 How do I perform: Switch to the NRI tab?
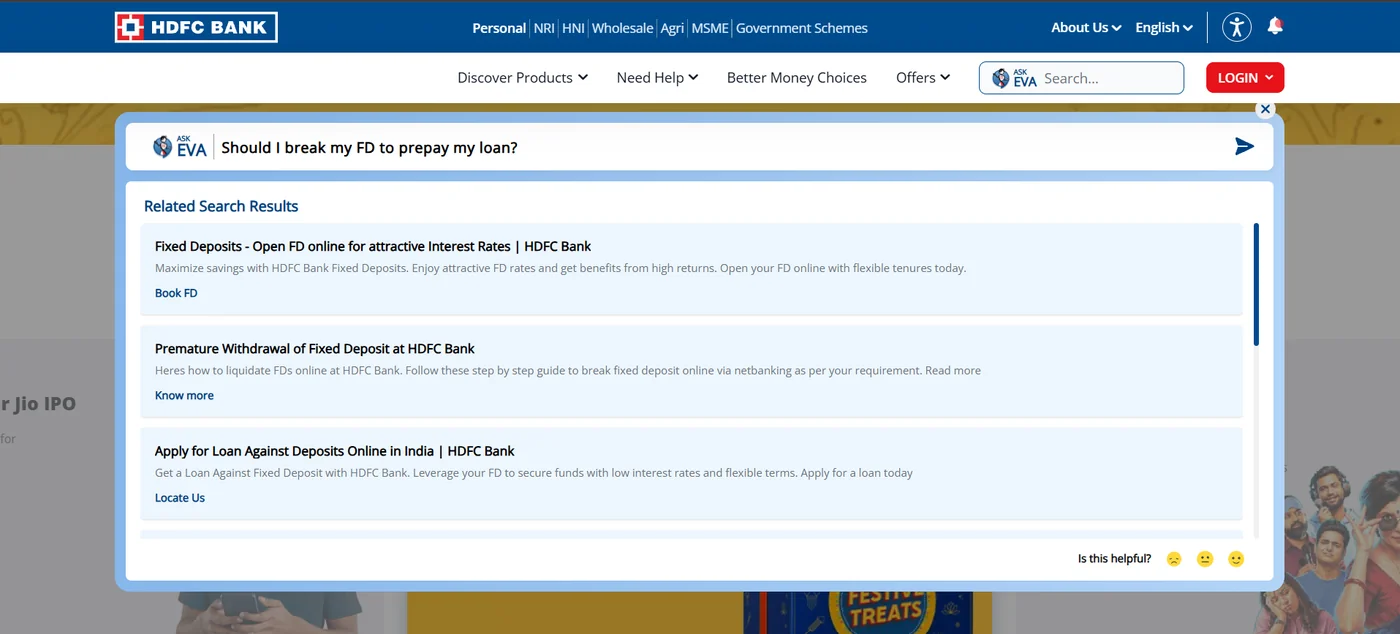pyautogui.click(x=544, y=28)
